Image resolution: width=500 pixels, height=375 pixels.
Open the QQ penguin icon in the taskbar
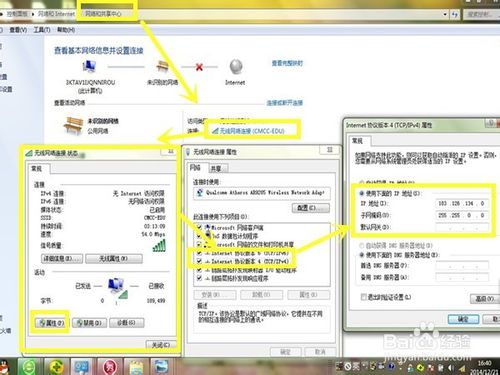pos(4,367)
